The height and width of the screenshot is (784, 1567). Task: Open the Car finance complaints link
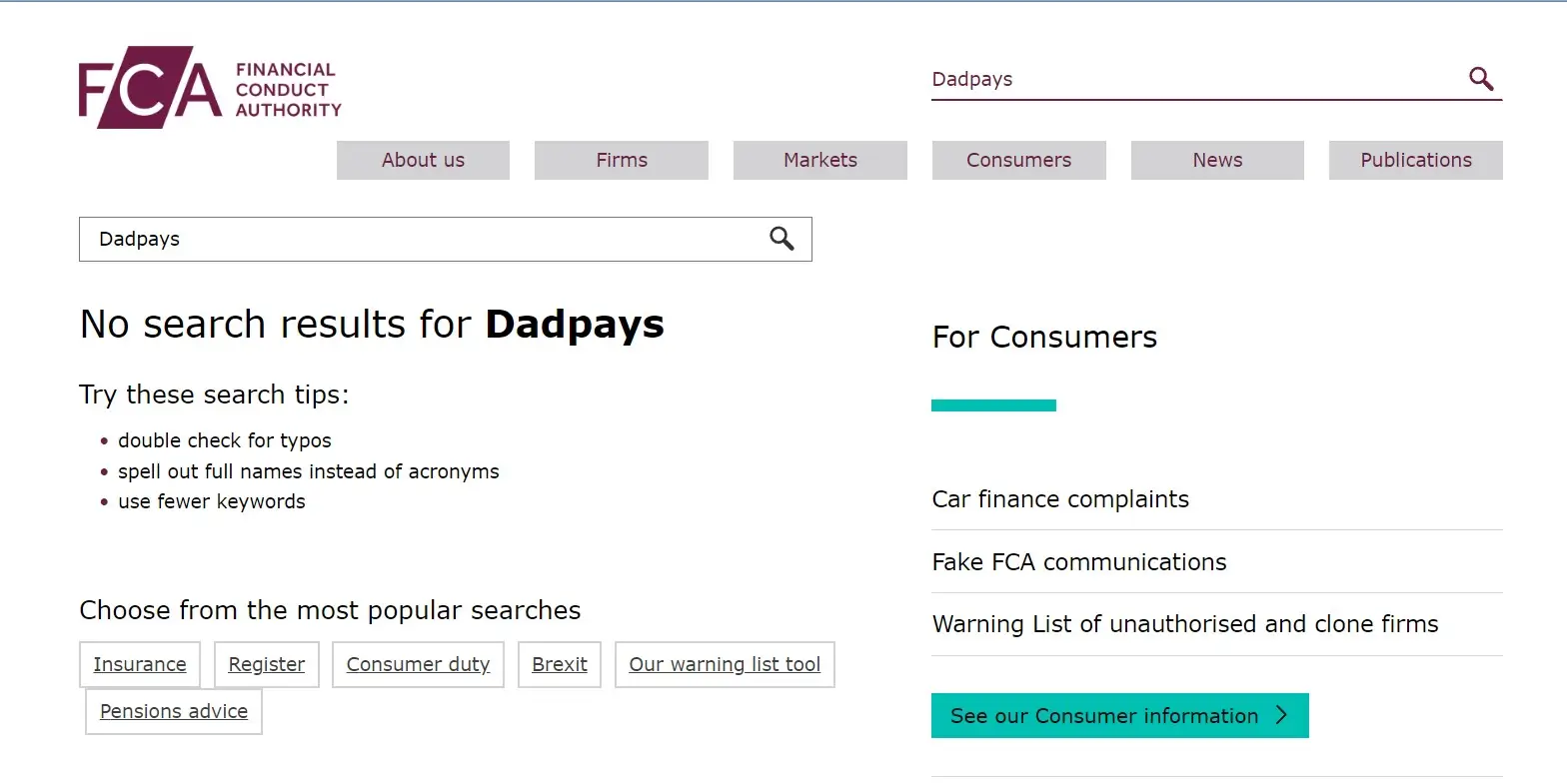coord(1060,499)
